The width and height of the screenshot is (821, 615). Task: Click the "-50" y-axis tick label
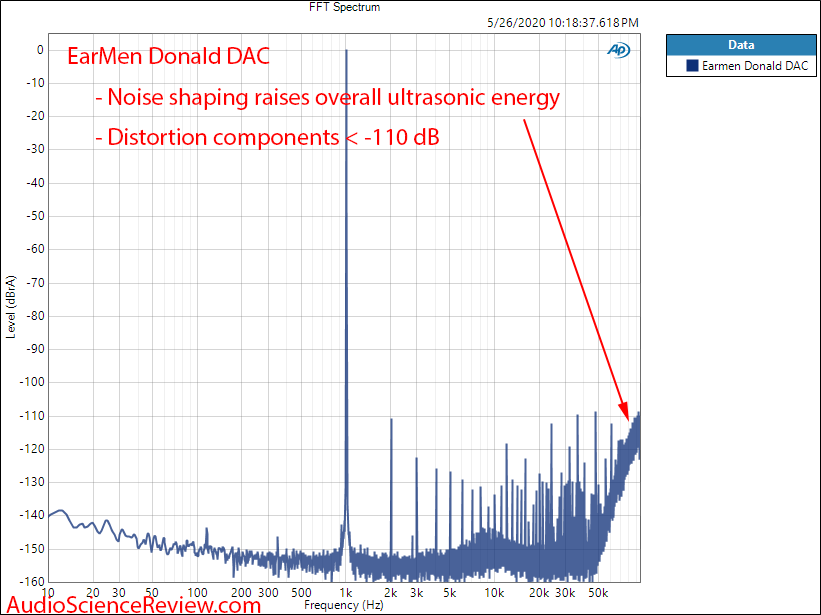[x=36, y=216]
